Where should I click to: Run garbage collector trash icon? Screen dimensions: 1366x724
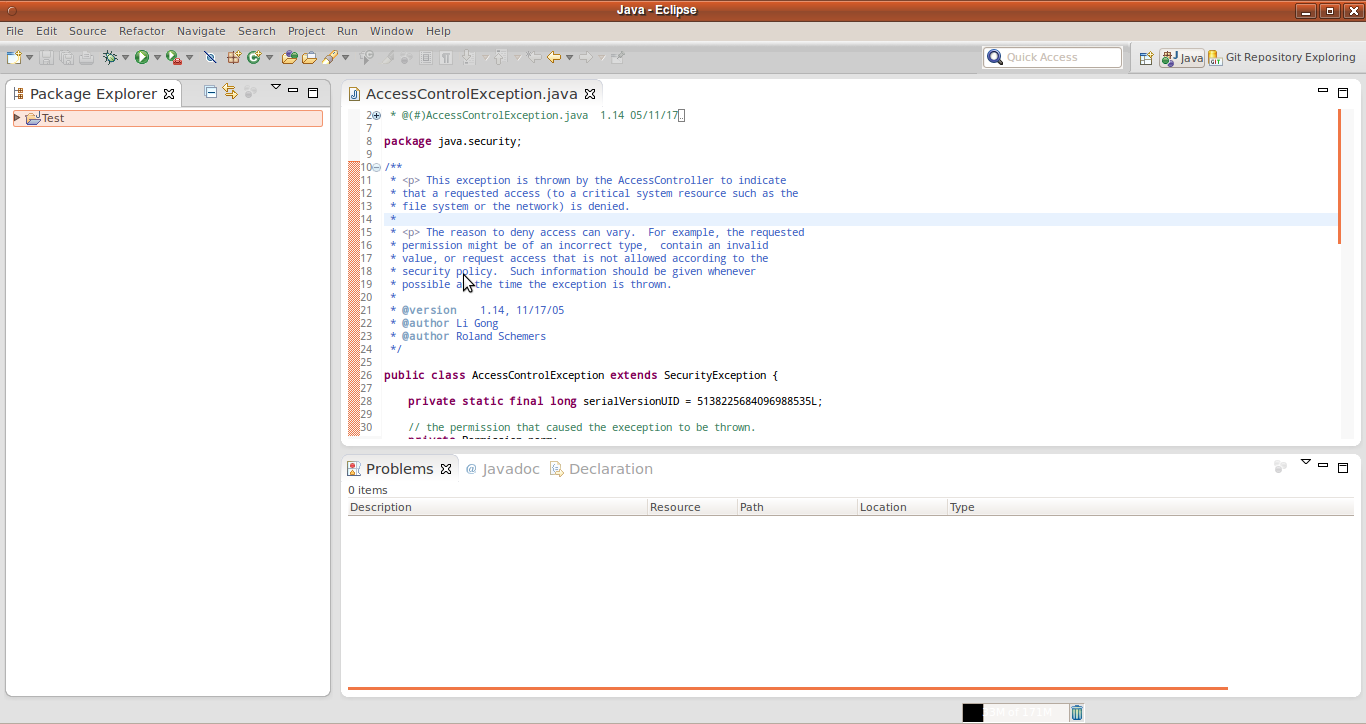point(1077,712)
